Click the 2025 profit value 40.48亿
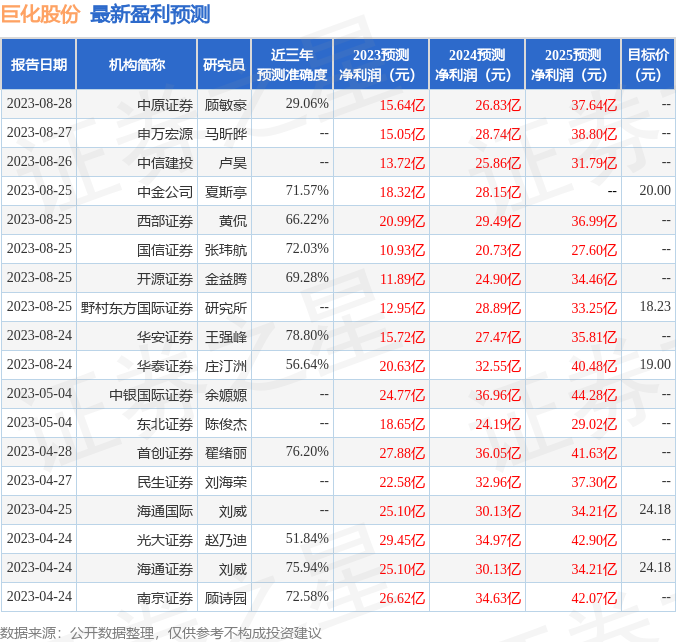The image size is (676, 642). (594, 366)
